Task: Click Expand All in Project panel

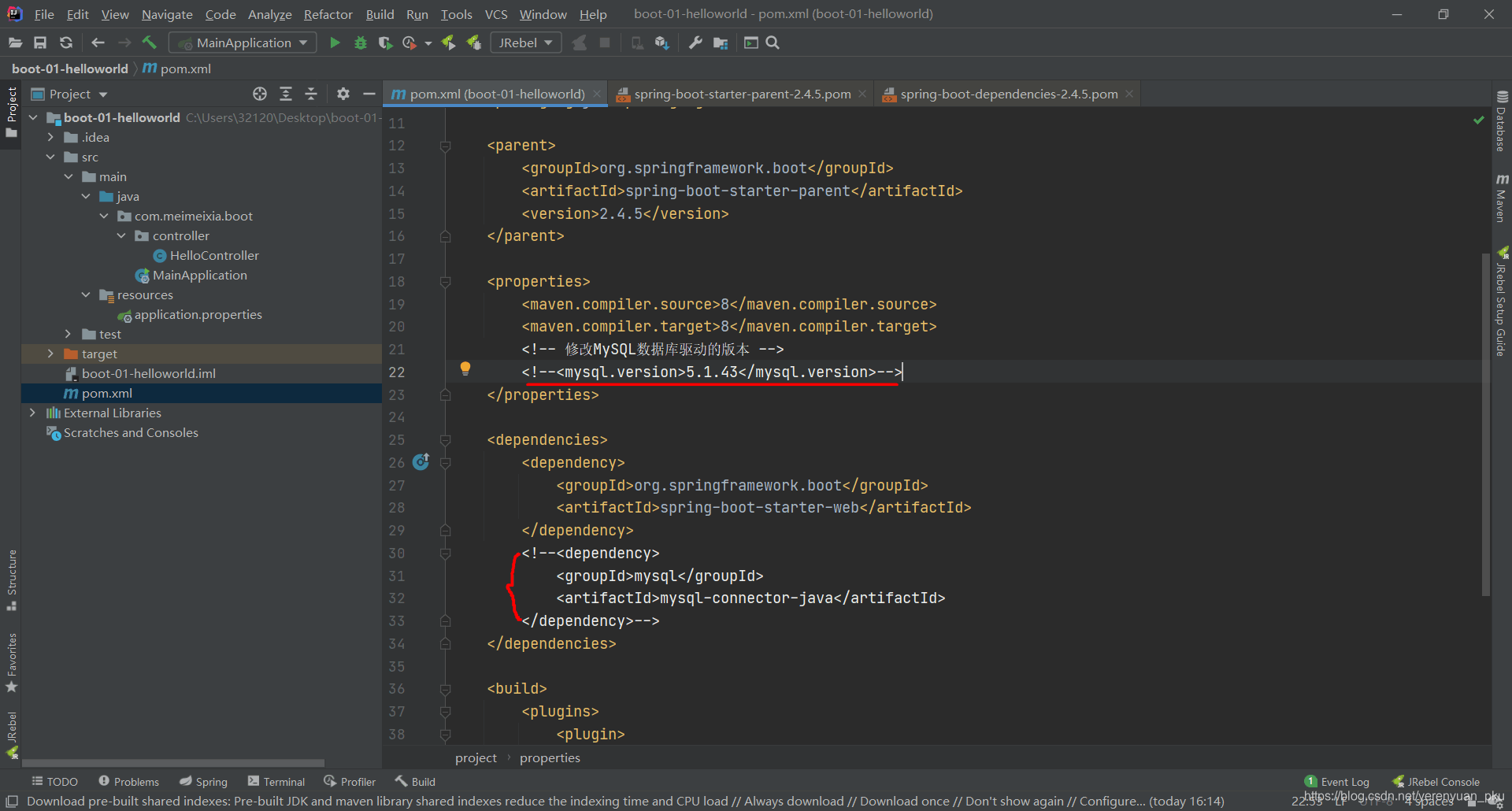Action: click(286, 94)
